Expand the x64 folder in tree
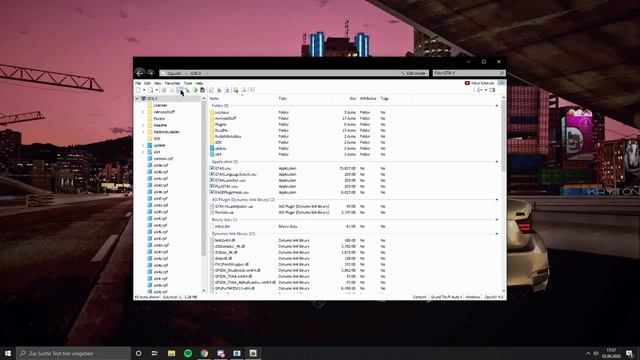Image resolution: width=640 pixels, height=360 pixels. pos(143,152)
